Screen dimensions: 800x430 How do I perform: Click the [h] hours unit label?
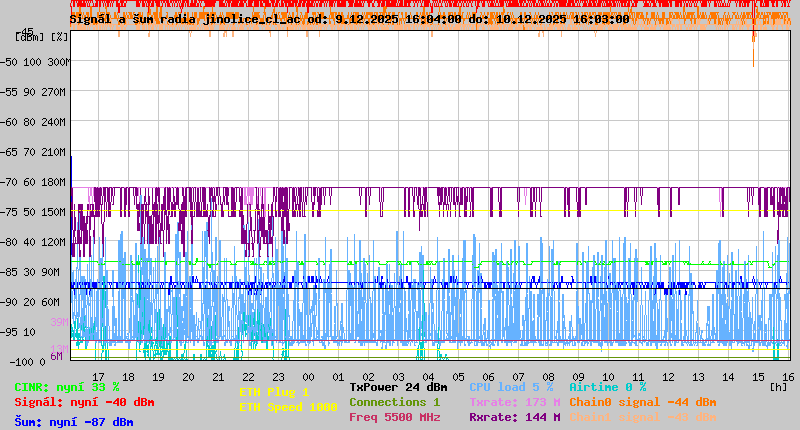(778, 387)
